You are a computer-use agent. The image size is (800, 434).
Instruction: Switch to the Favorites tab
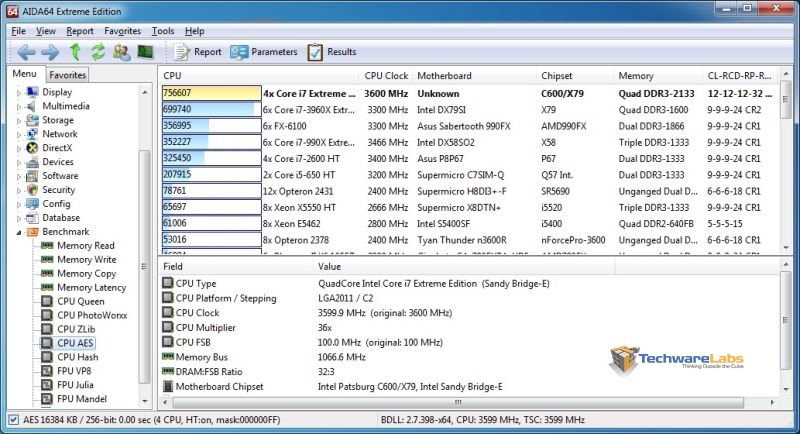tap(67, 75)
